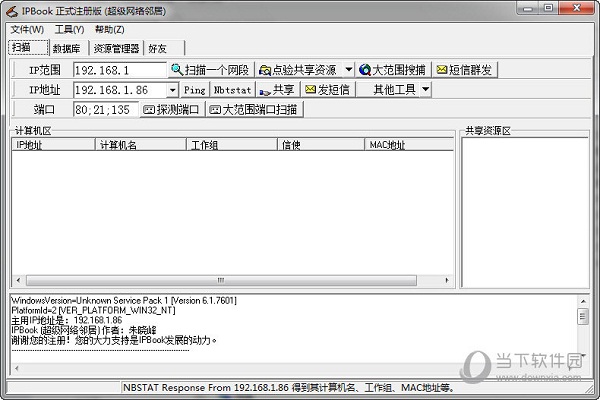
Task: Click the log pane scroll left arrow
Action: (x=16, y=369)
